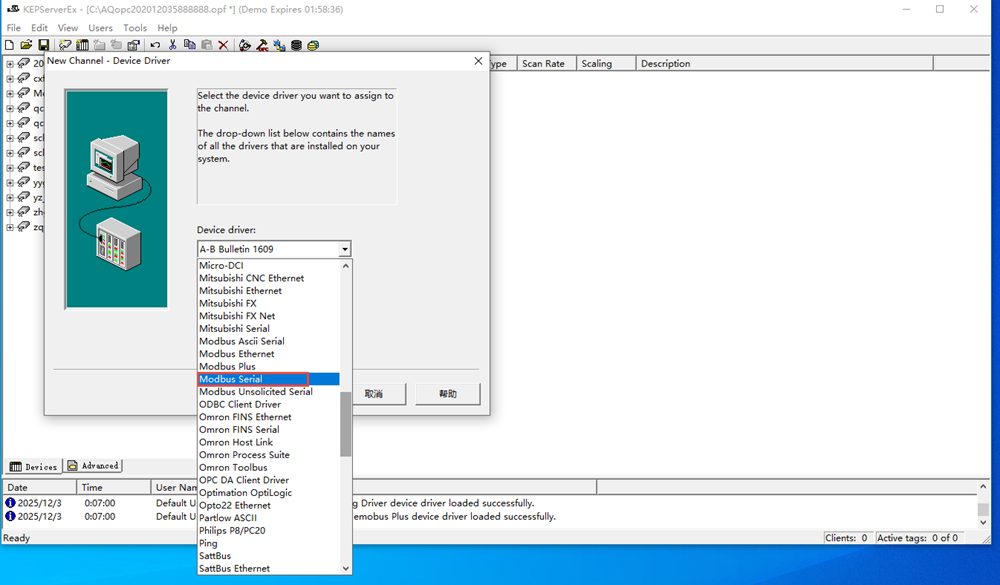1000x585 pixels.
Task: Click the driver list scrollbar thumb
Action: (346, 423)
